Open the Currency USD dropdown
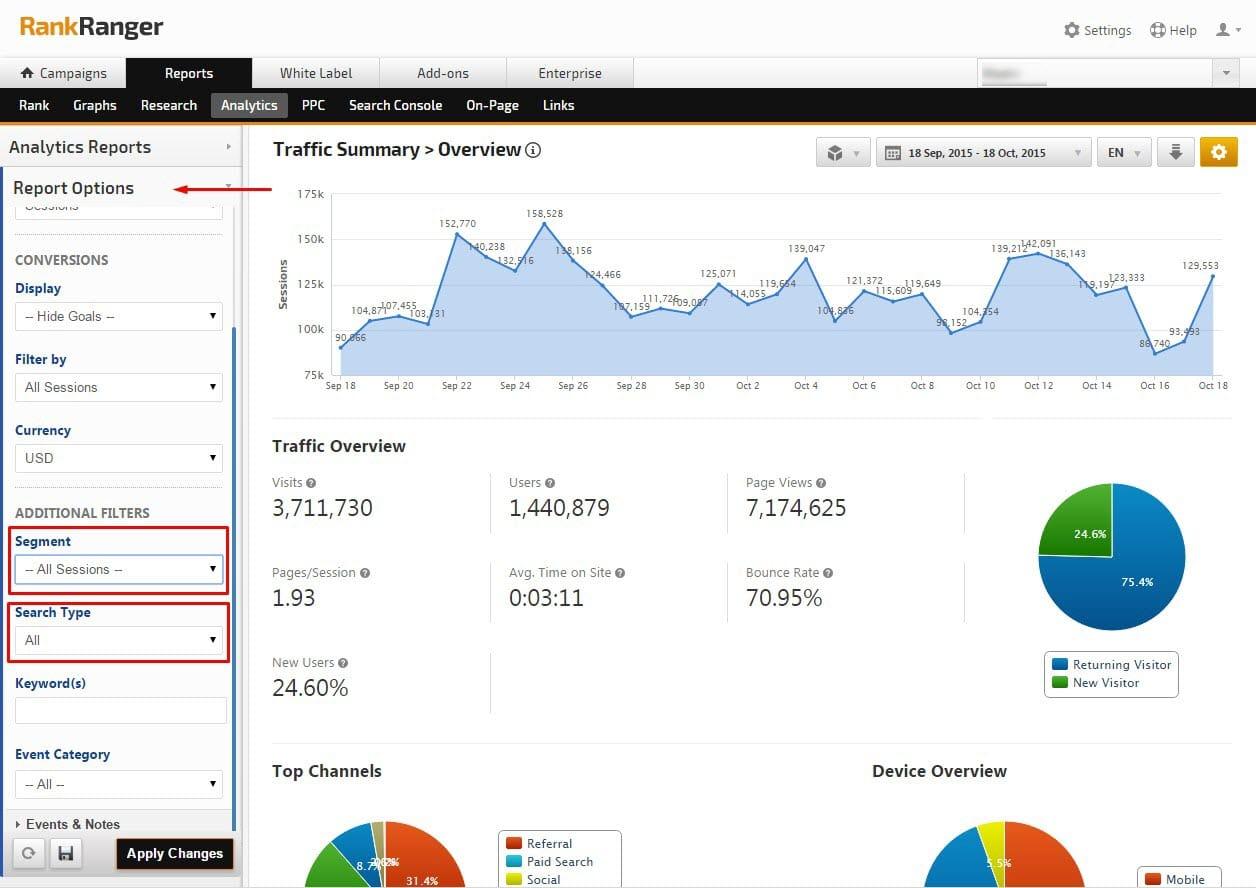 119,458
